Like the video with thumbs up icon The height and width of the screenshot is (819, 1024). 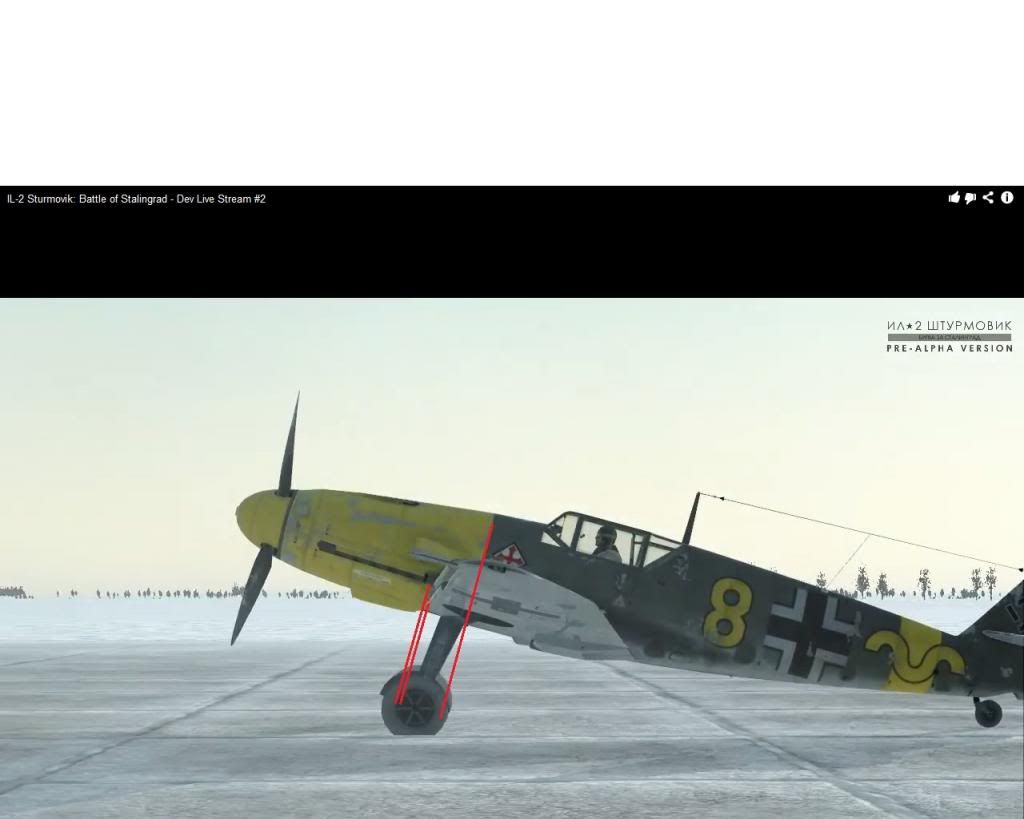click(x=953, y=198)
